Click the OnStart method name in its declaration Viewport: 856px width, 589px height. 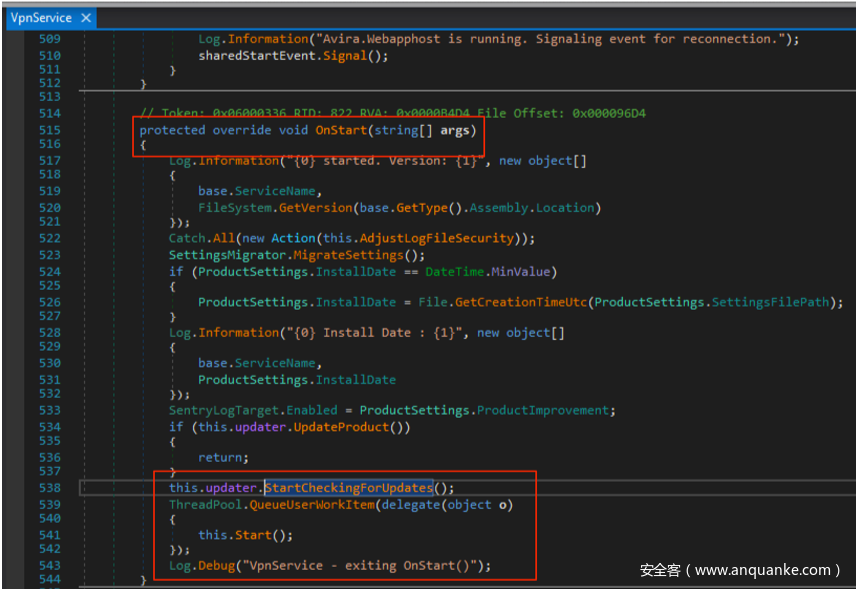[x=341, y=130]
